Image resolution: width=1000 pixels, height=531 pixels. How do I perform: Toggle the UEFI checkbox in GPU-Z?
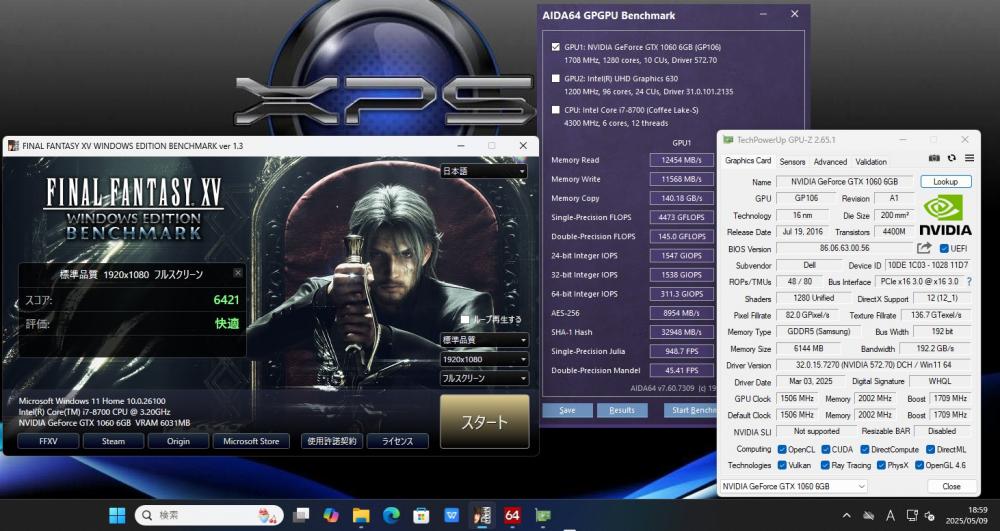pyautogui.click(x=944, y=249)
